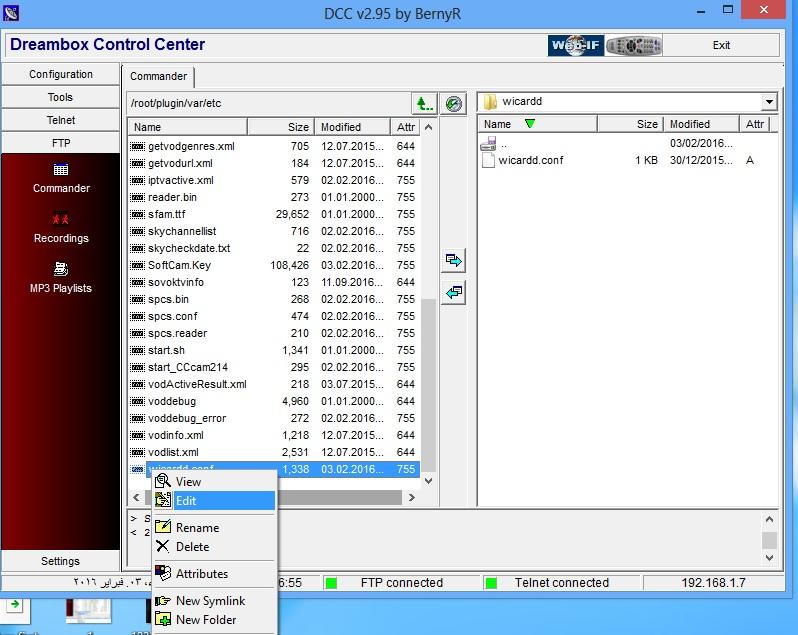This screenshot has height=635, width=798.
Task: Transfer file to local with right arrow
Action: 453,261
